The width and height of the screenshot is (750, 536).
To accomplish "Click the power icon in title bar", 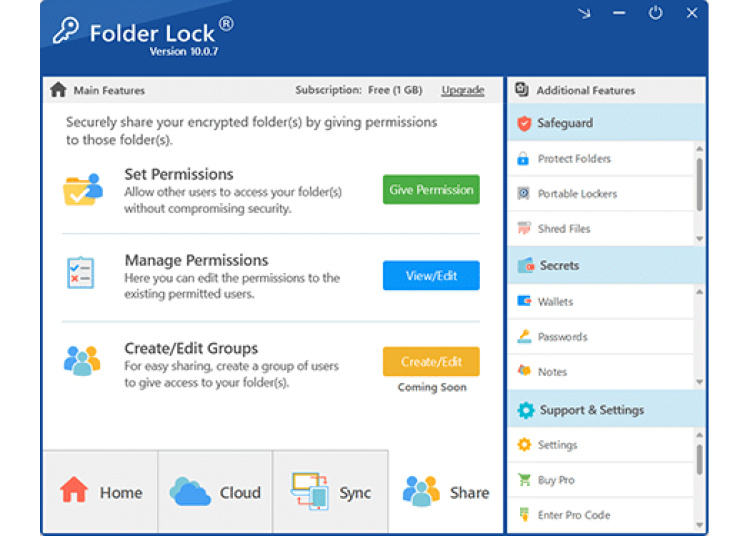I will tap(655, 13).
